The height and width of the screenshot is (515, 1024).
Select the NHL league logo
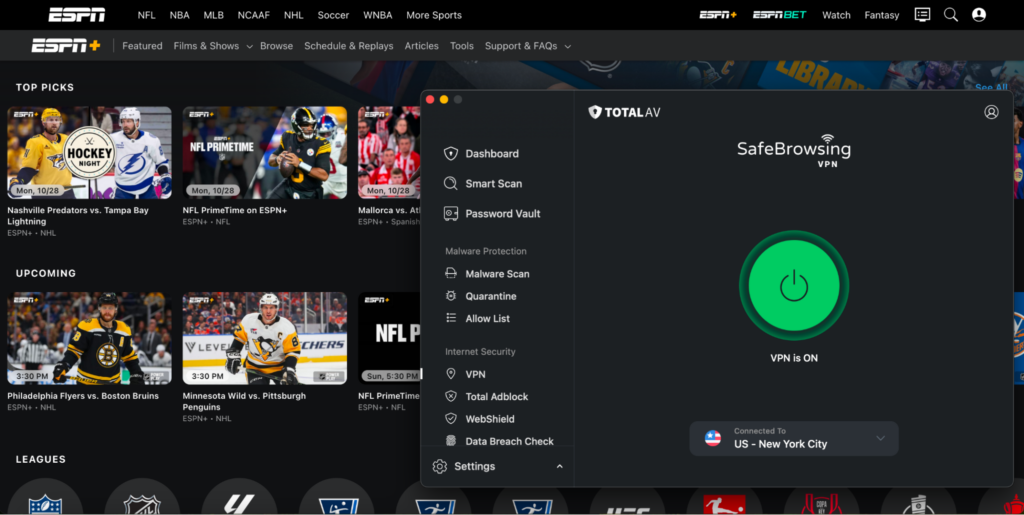142,503
